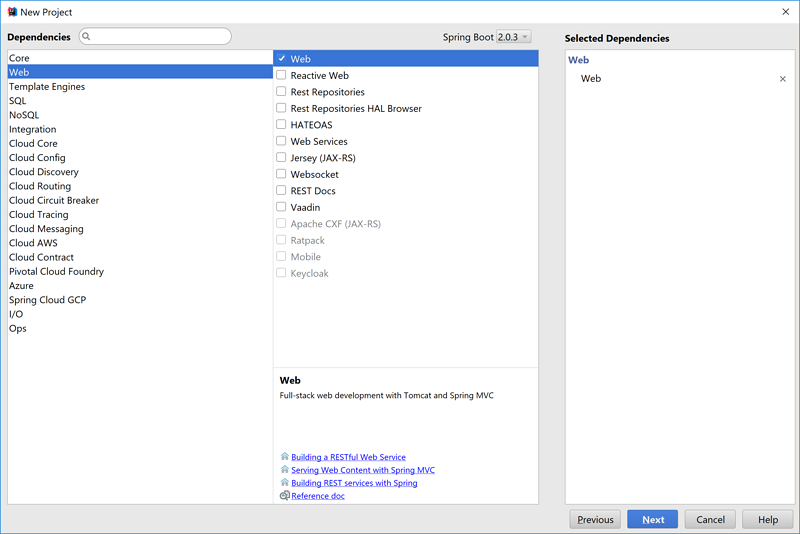Remove Web from selected dependencies

pyautogui.click(x=783, y=79)
